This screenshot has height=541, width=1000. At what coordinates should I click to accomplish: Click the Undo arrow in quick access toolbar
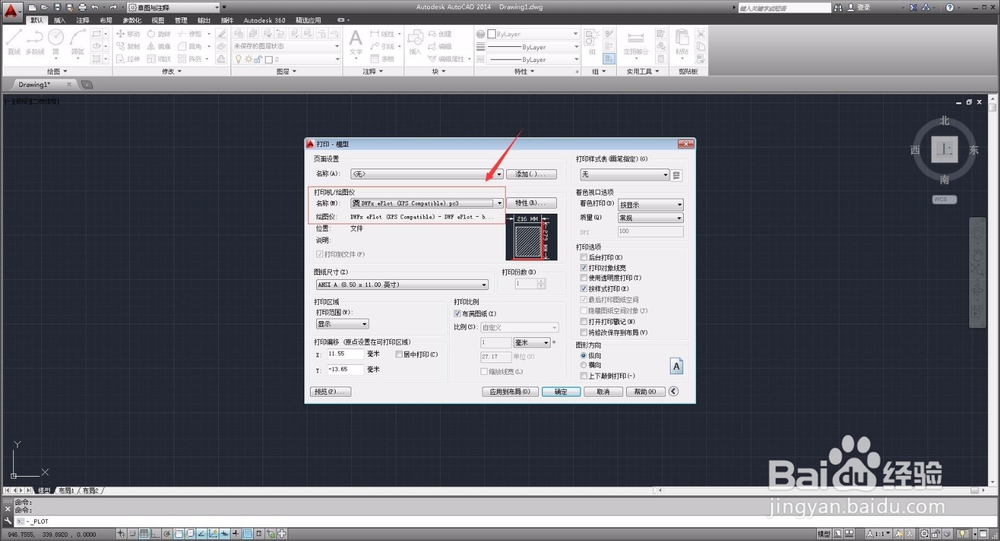(95, 7)
